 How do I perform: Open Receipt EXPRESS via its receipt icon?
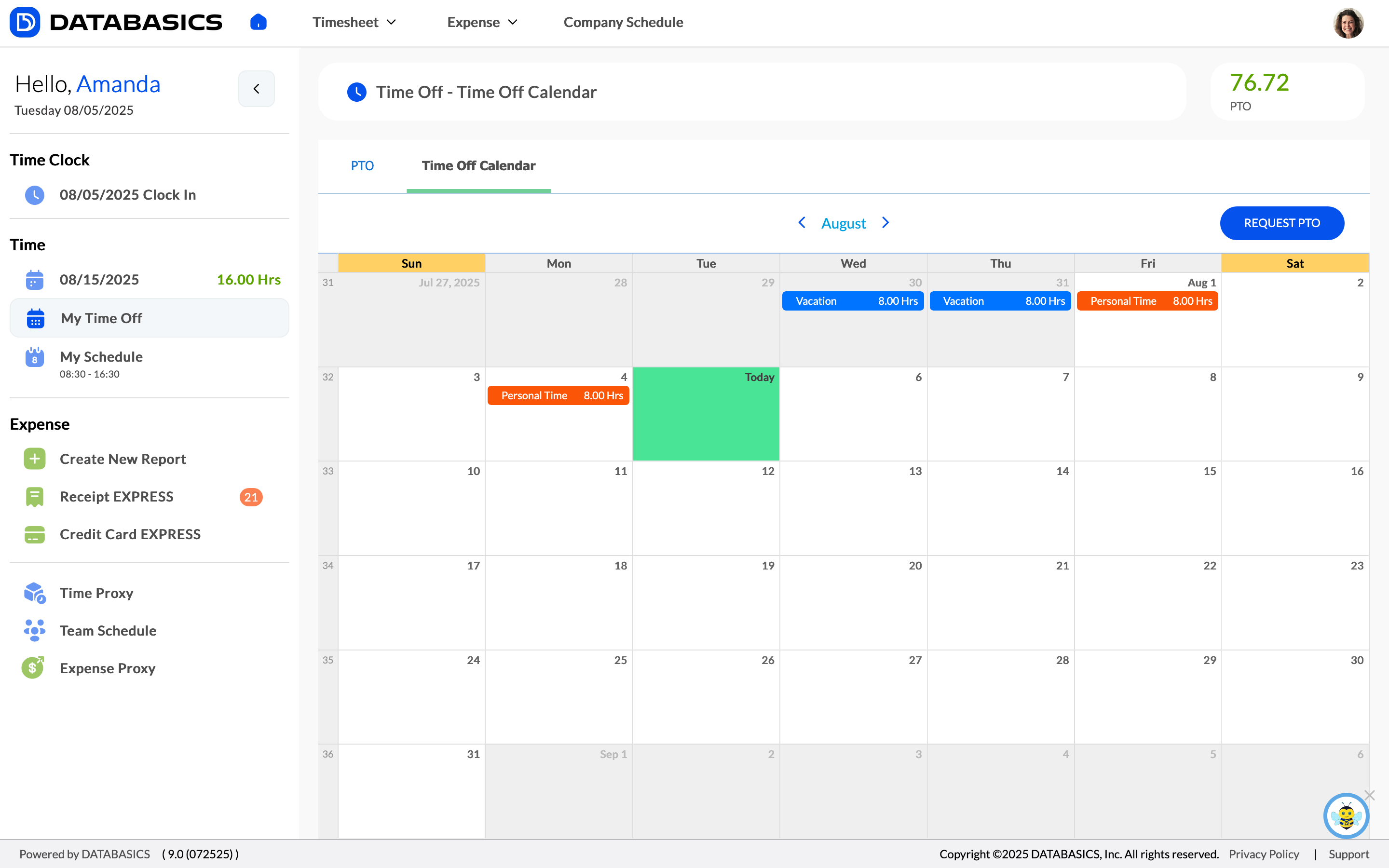coord(34,497)
